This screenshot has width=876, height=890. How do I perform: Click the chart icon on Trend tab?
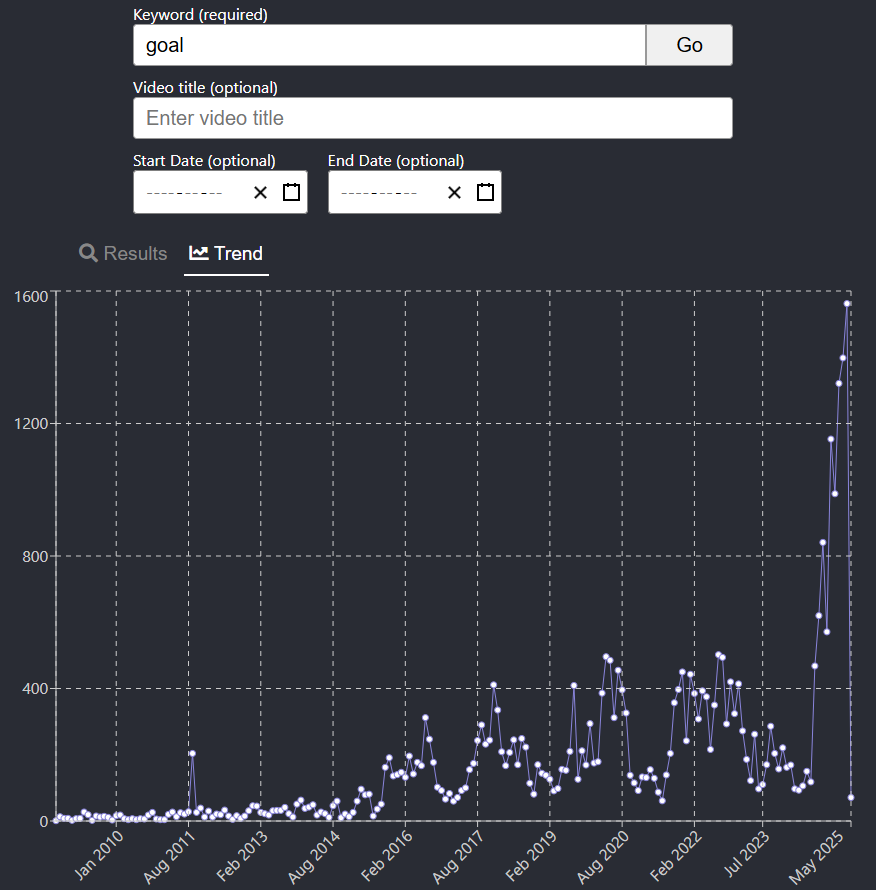click(x=199, y=253)
